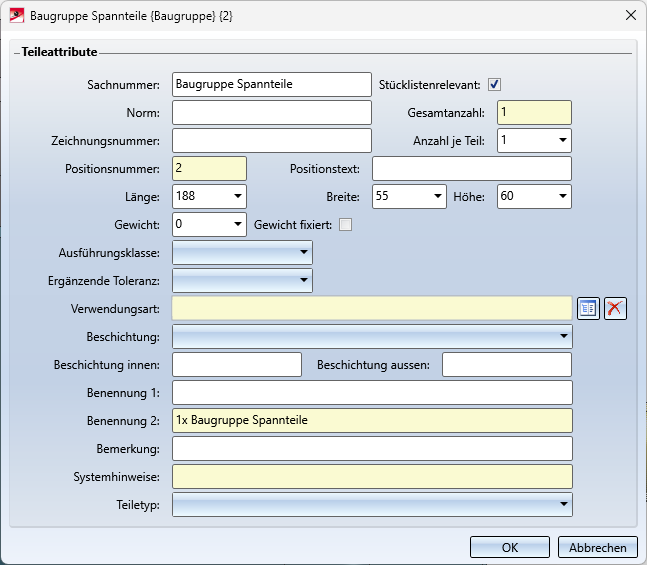Image resolution: width=647 pixels, height=565 pixels.
Task: Click into the Sachnummer field
Action: (272, 85)
